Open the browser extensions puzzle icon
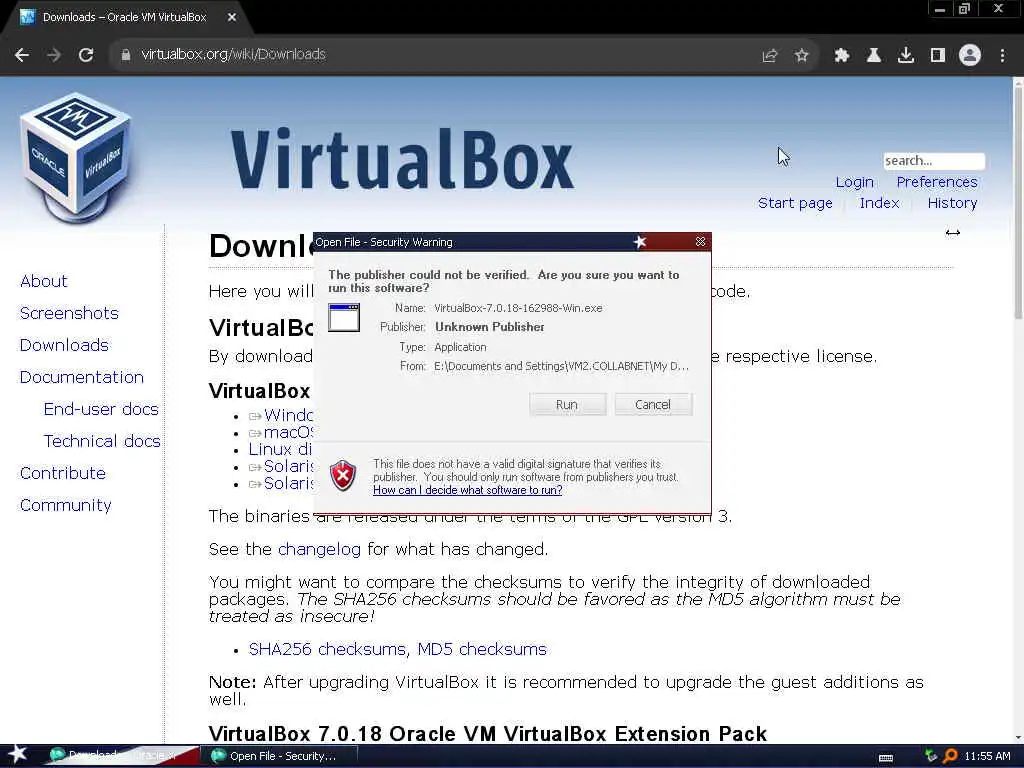The height and width of the screenshot is (768, 1024). pyautogui.click(x=842, y=56)
